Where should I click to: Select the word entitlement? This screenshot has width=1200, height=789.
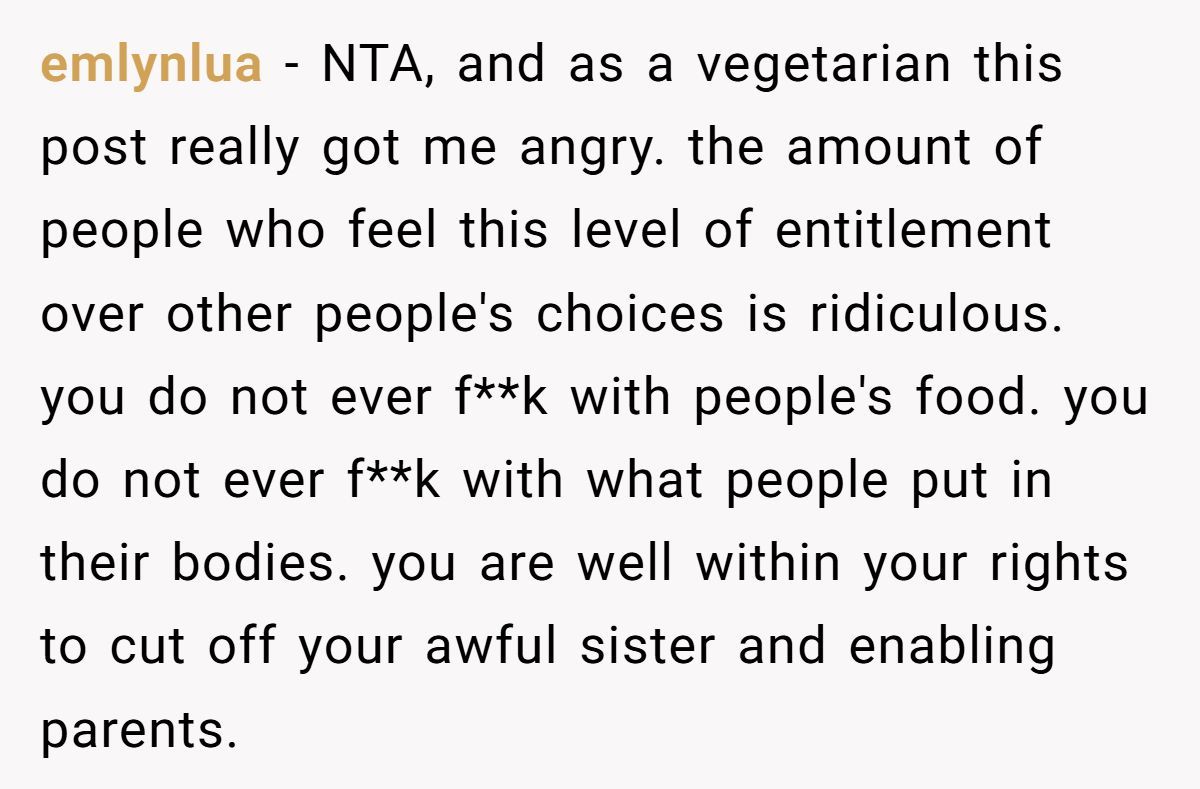click(913, 231)
